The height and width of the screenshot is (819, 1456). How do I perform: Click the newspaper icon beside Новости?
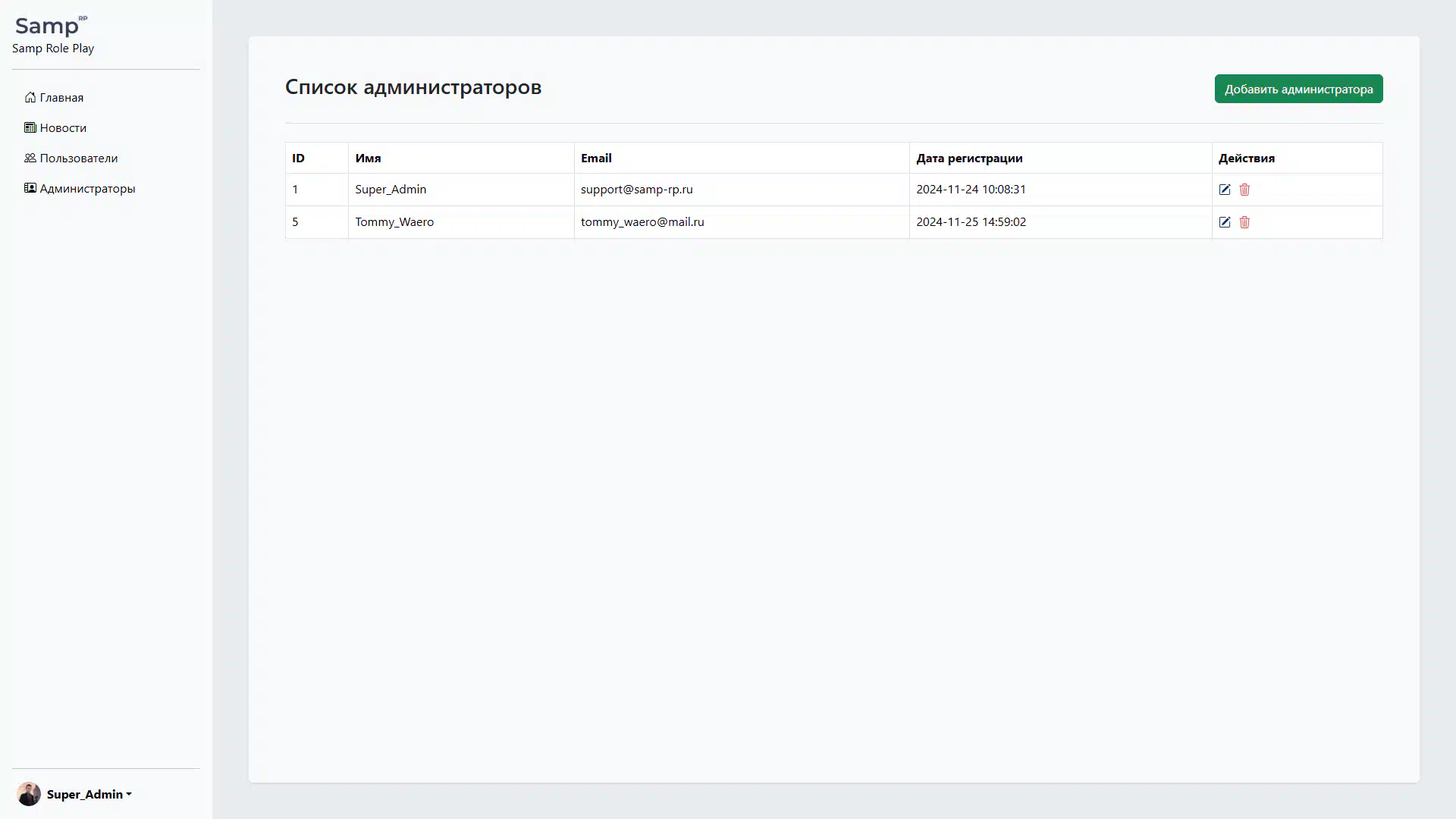[30, 127]
